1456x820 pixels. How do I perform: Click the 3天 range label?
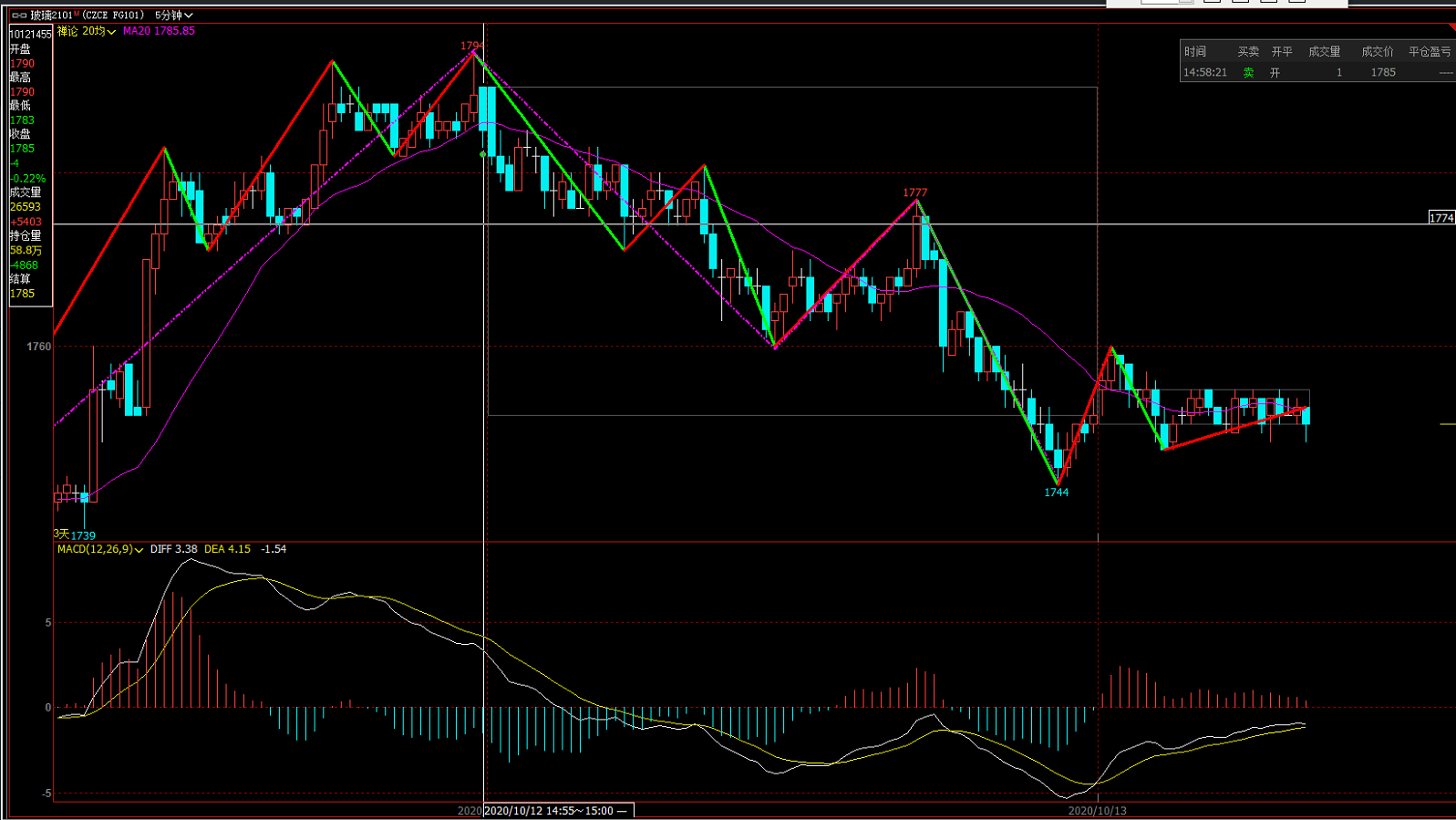click(x=60, y=534)
